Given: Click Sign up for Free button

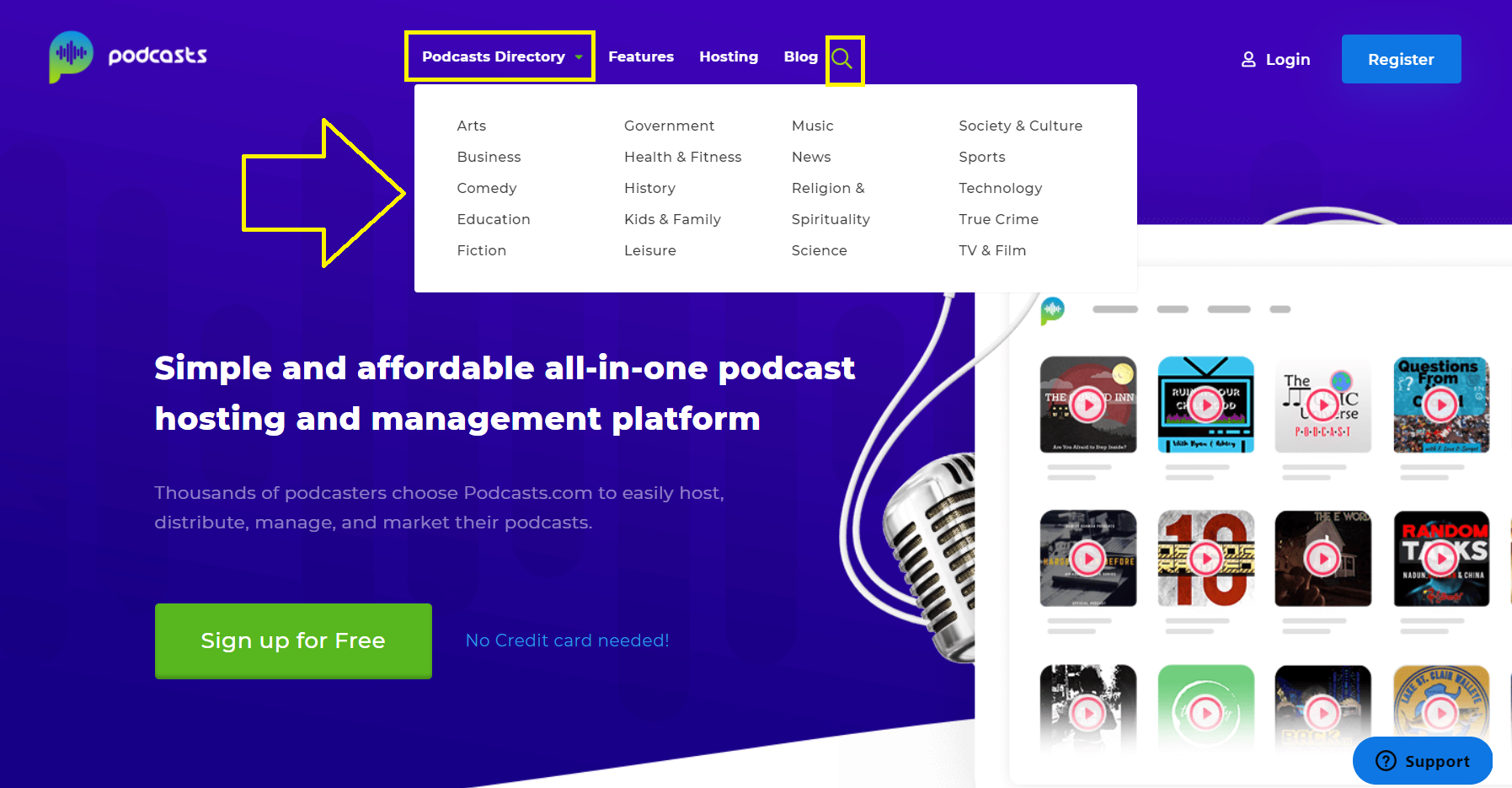Looking at the screenshot, I should point(293,641).
